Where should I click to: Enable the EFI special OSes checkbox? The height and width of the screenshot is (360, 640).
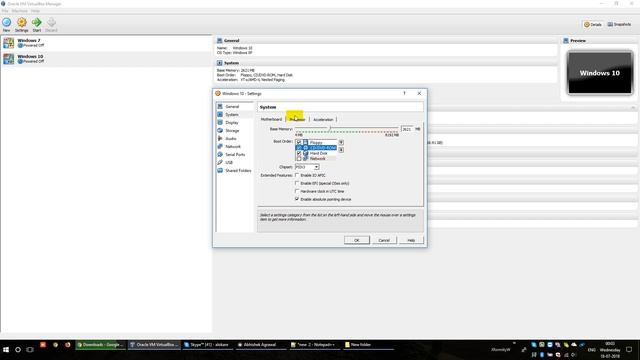(x=297, y=183)
